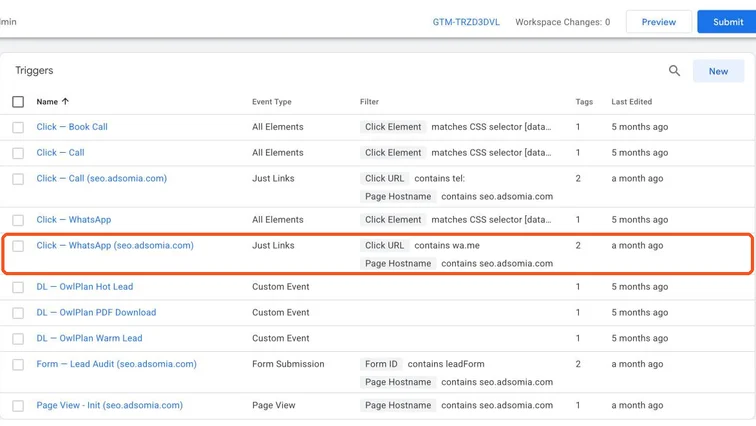Click the Preview button
This screenshot has height=426, width=756.
(x=659, y=22)
